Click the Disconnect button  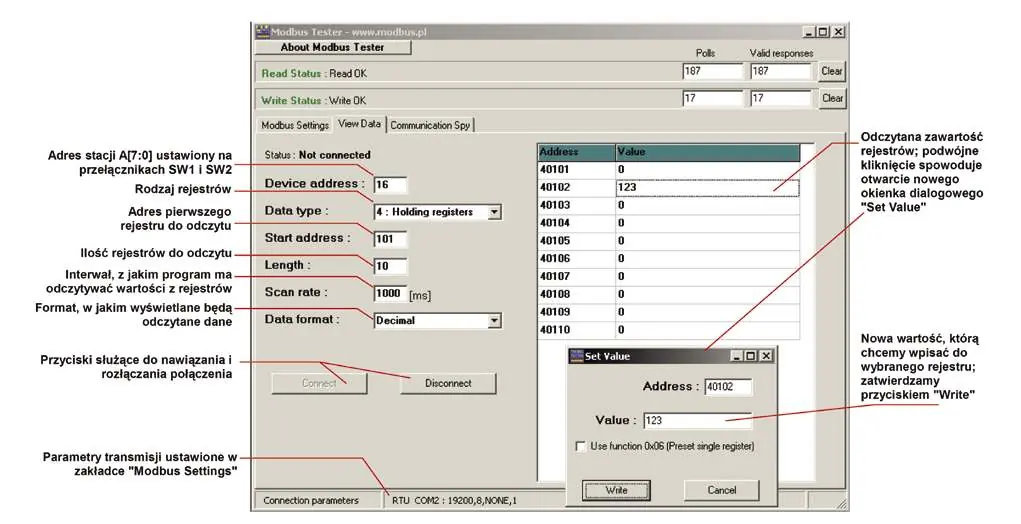point(448,383)
